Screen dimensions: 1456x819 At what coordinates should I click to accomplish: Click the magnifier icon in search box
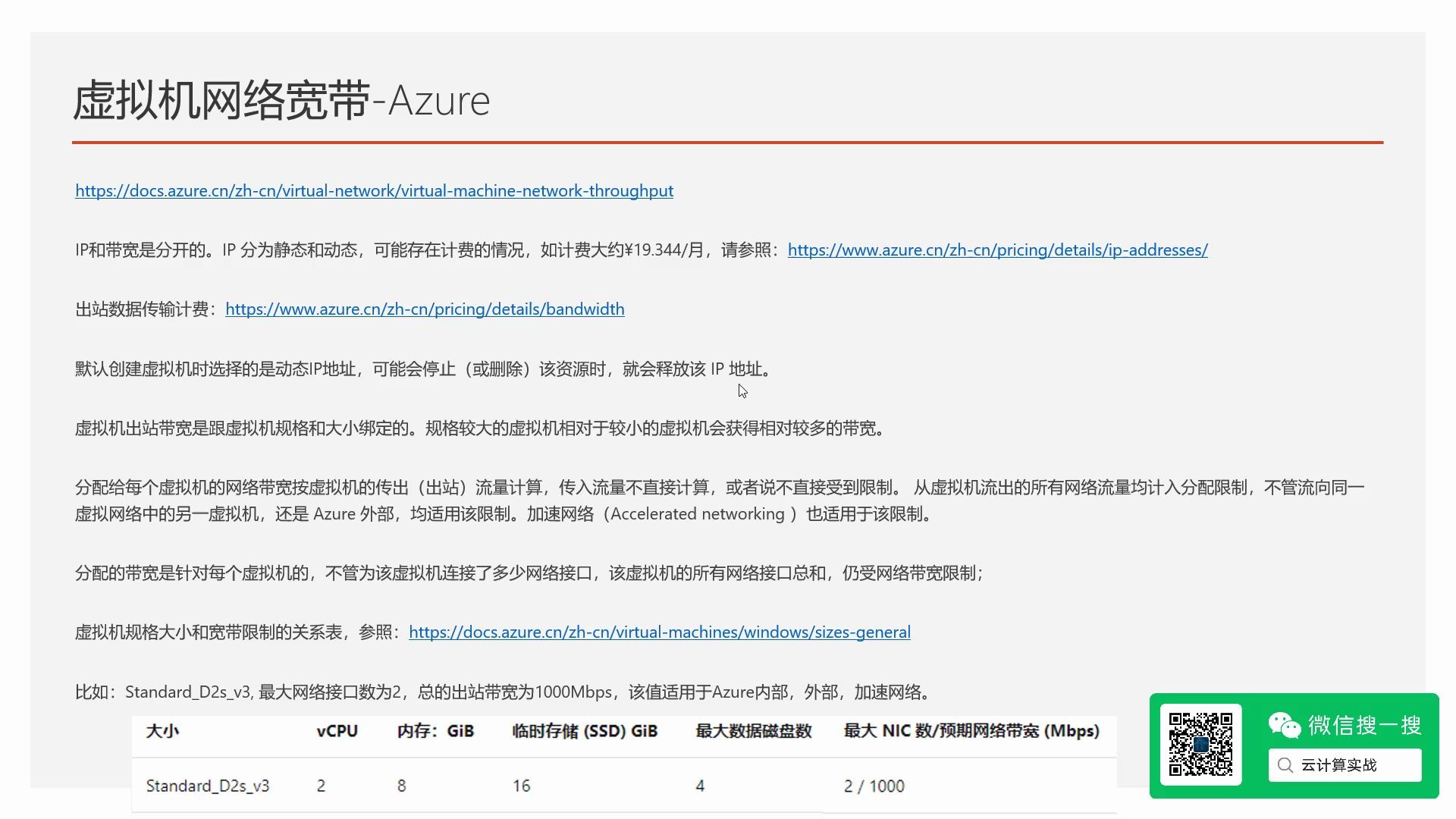(x=1285, y=765)
